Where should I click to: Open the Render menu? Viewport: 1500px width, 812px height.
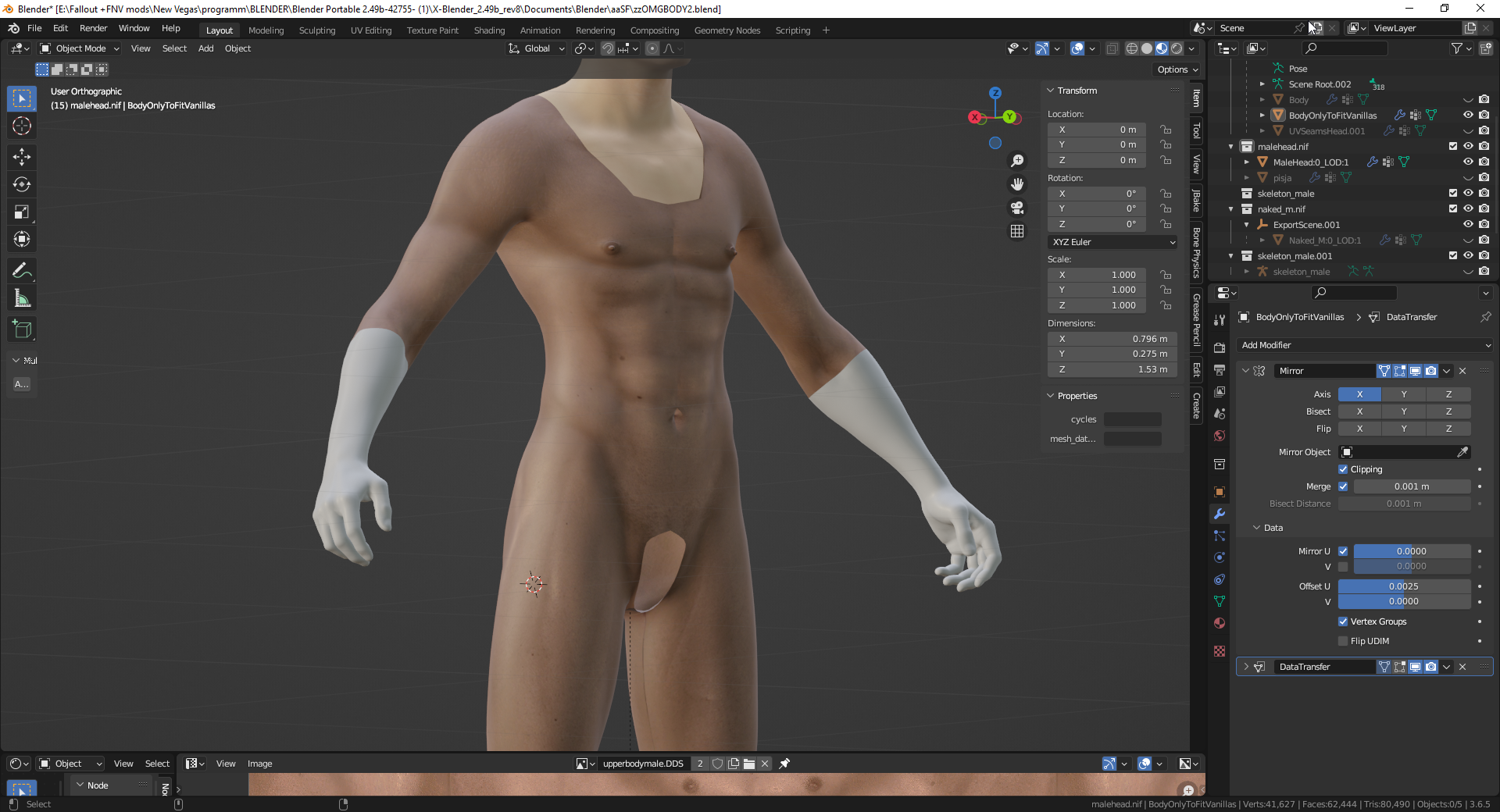(x=93, y=28)
